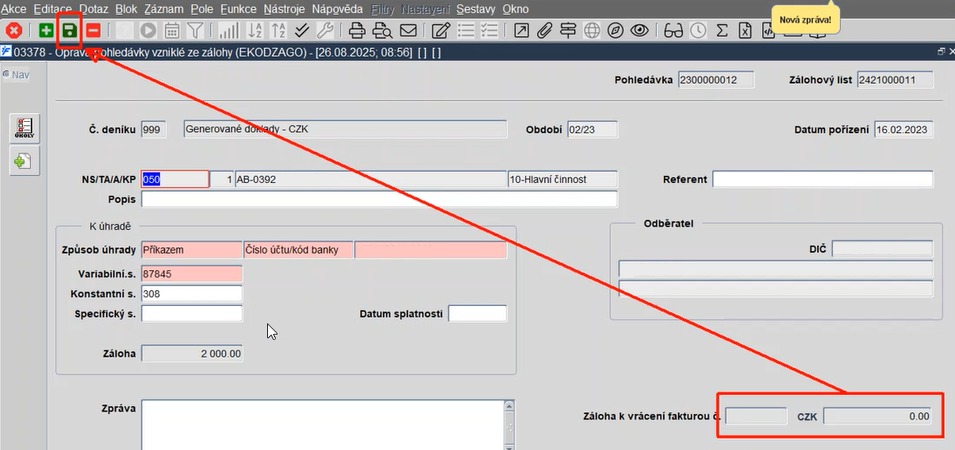Save changes with the green floppy disk icon
This screenshot has height=450, width=955.
click(69, 30)
